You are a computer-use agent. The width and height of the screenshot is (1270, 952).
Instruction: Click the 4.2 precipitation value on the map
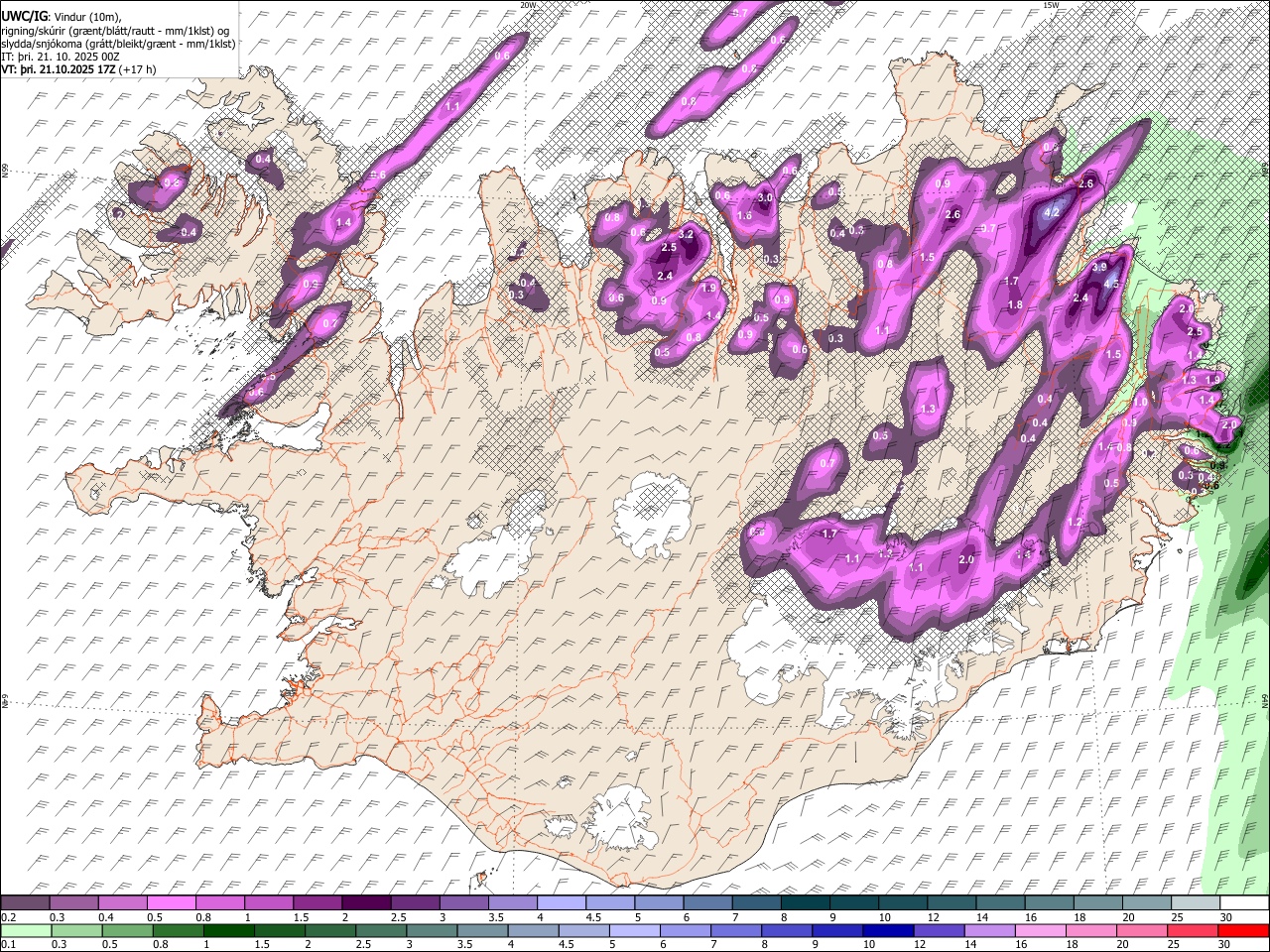click(1054, 211)
